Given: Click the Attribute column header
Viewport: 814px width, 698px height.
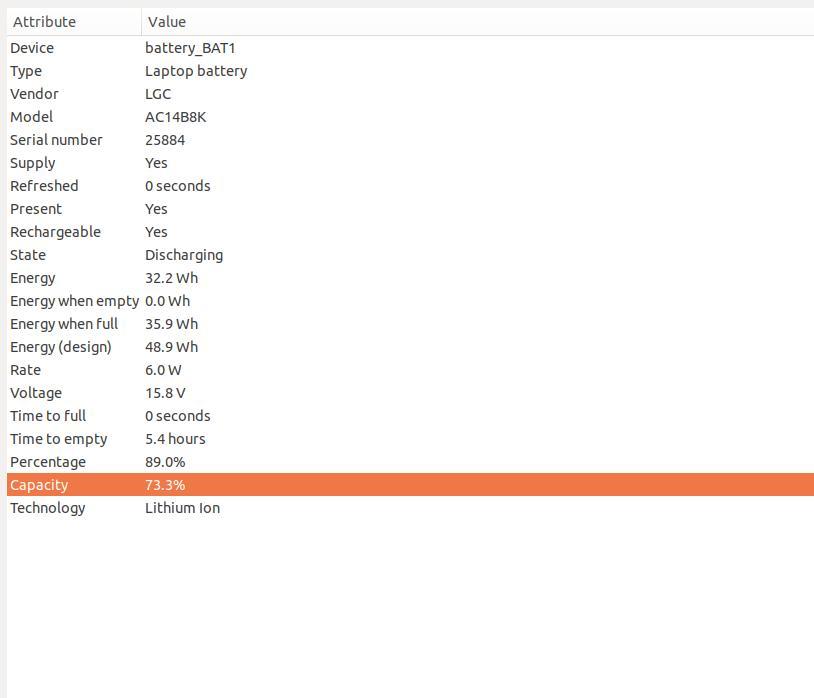Looking at the screenshot, I should 74,22.
